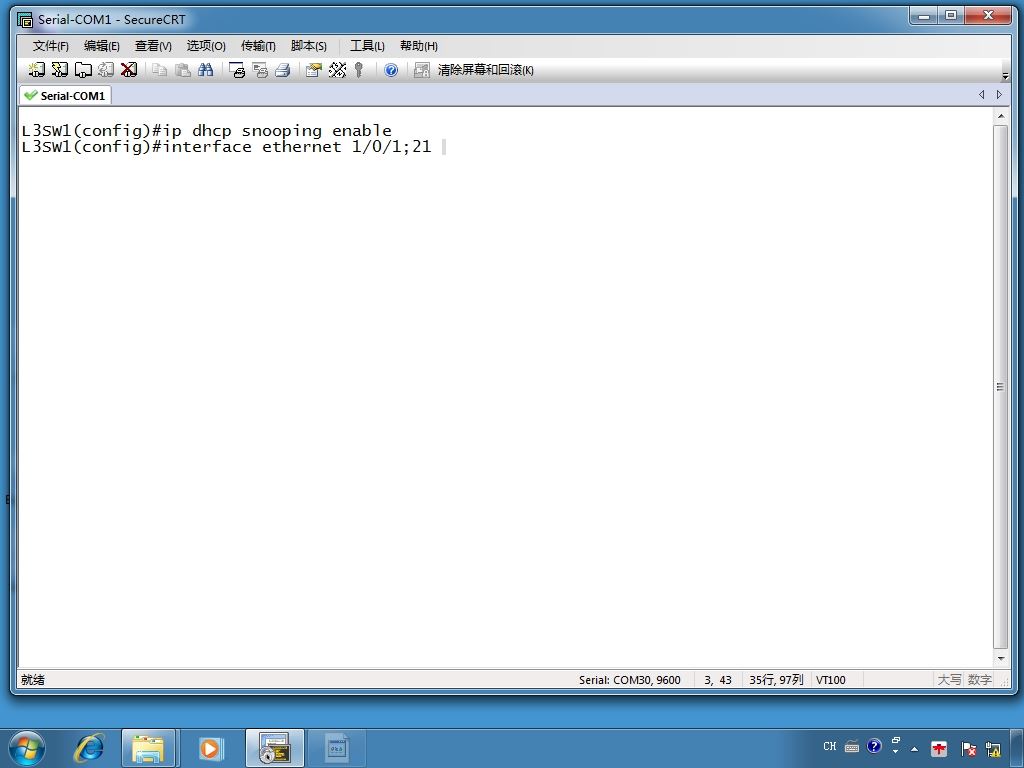The height and width of the screenshot is (768, 1024).
Task: Click the printer Print icon
Action: pos(283,70)
